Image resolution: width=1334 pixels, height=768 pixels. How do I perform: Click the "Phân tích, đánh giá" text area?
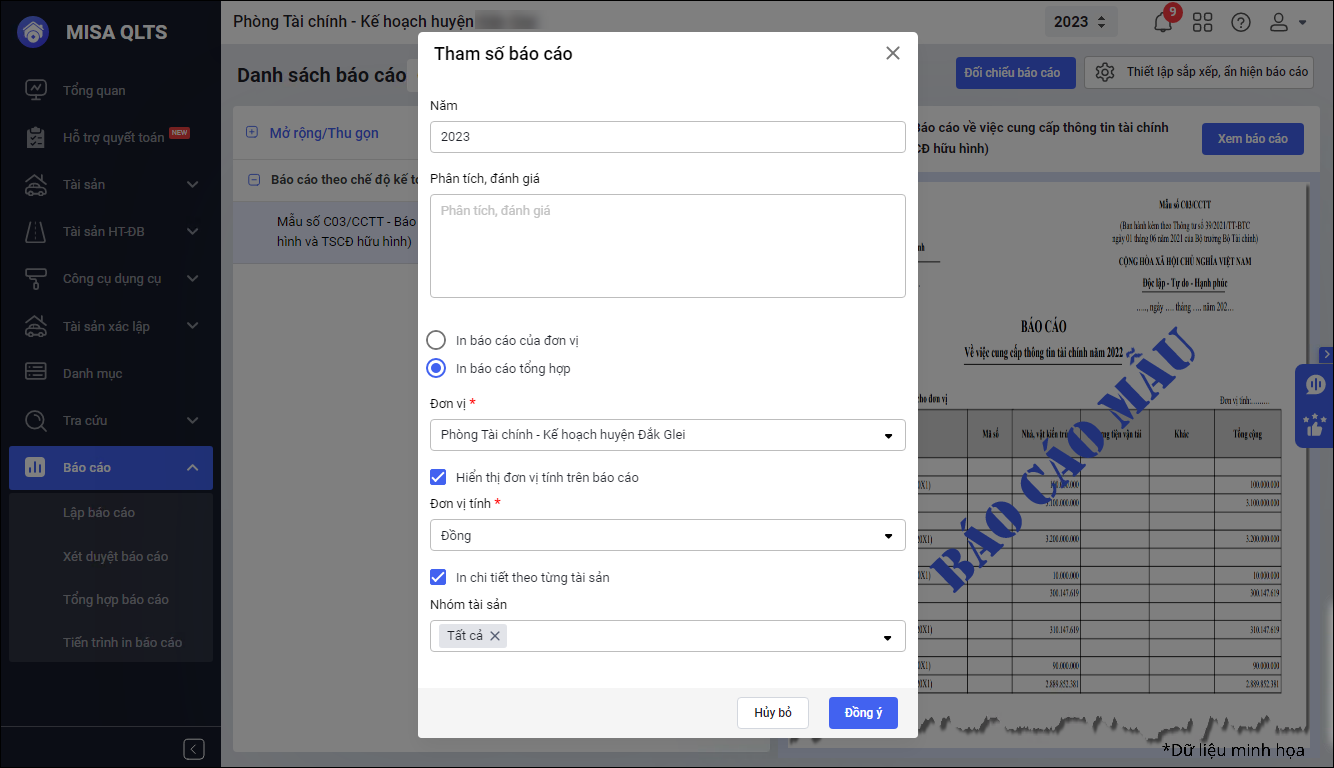667,246
